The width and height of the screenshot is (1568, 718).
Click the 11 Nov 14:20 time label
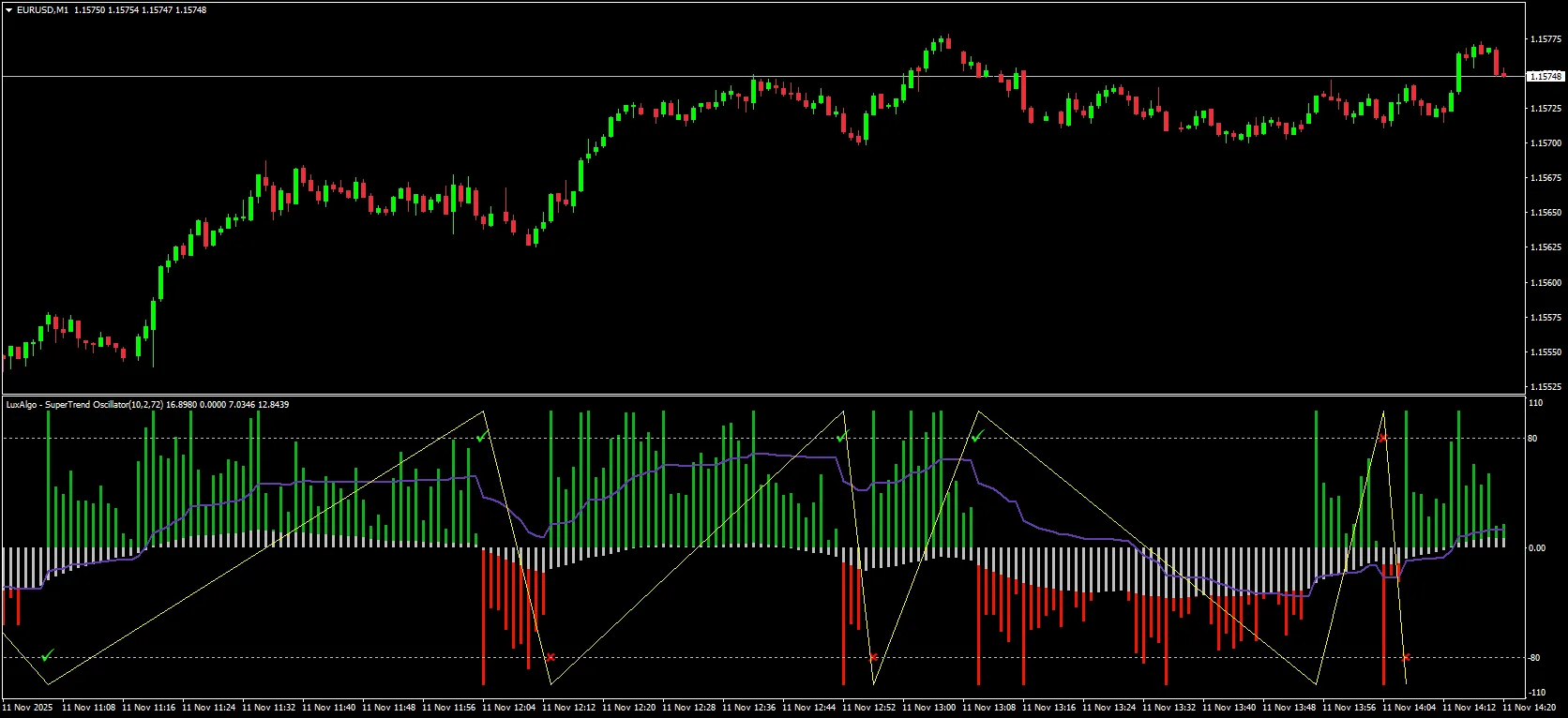(1529, 708)
